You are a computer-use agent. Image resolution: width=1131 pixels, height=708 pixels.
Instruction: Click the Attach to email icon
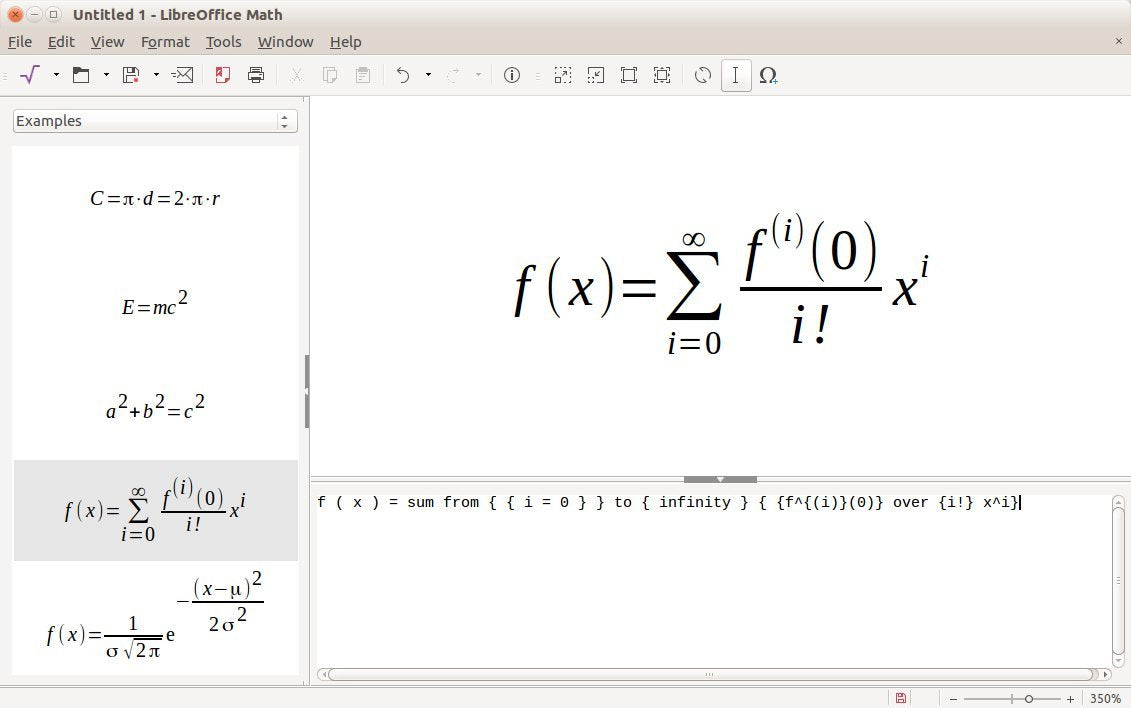(x=182, y=75)
